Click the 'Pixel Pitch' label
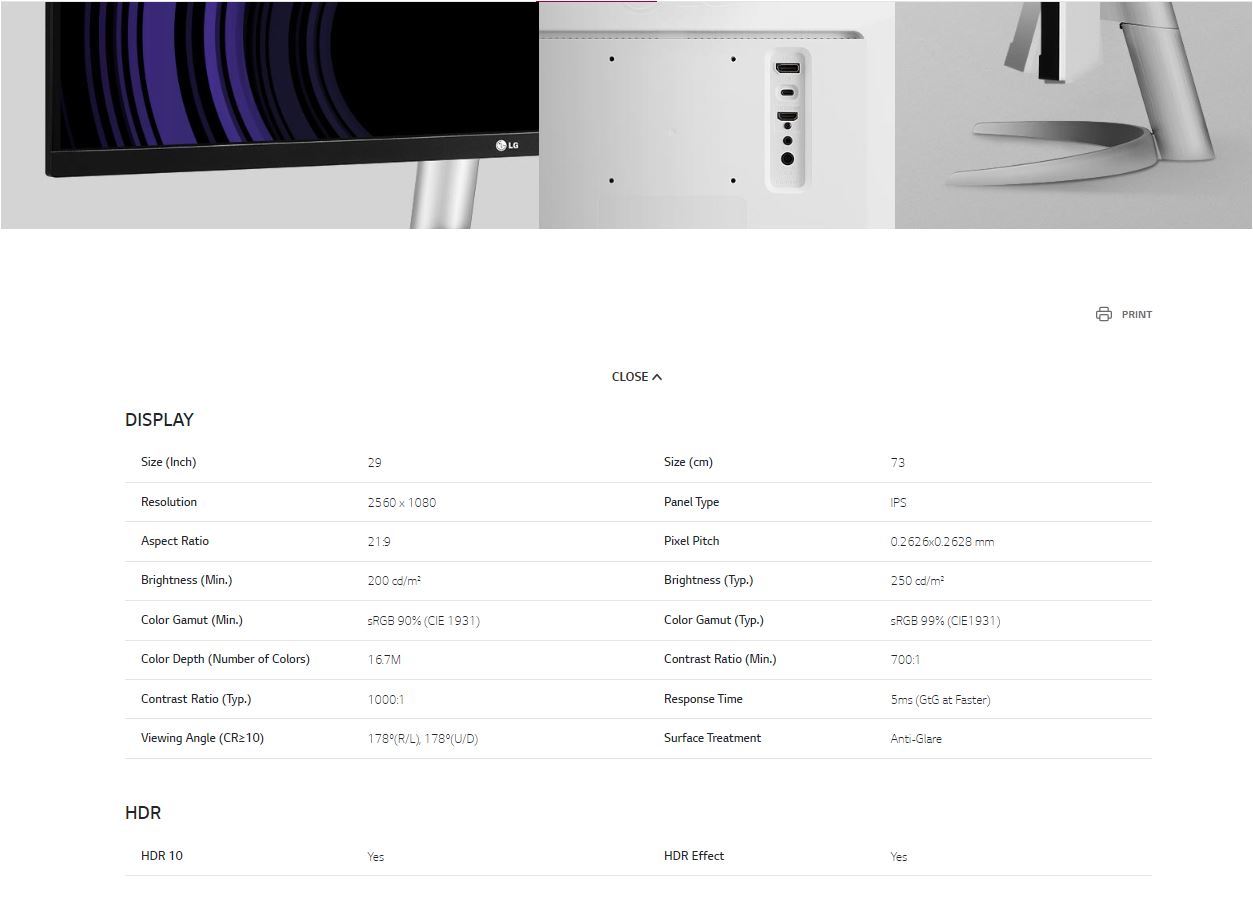1253x906 pixels. click(x=691, y=541)
